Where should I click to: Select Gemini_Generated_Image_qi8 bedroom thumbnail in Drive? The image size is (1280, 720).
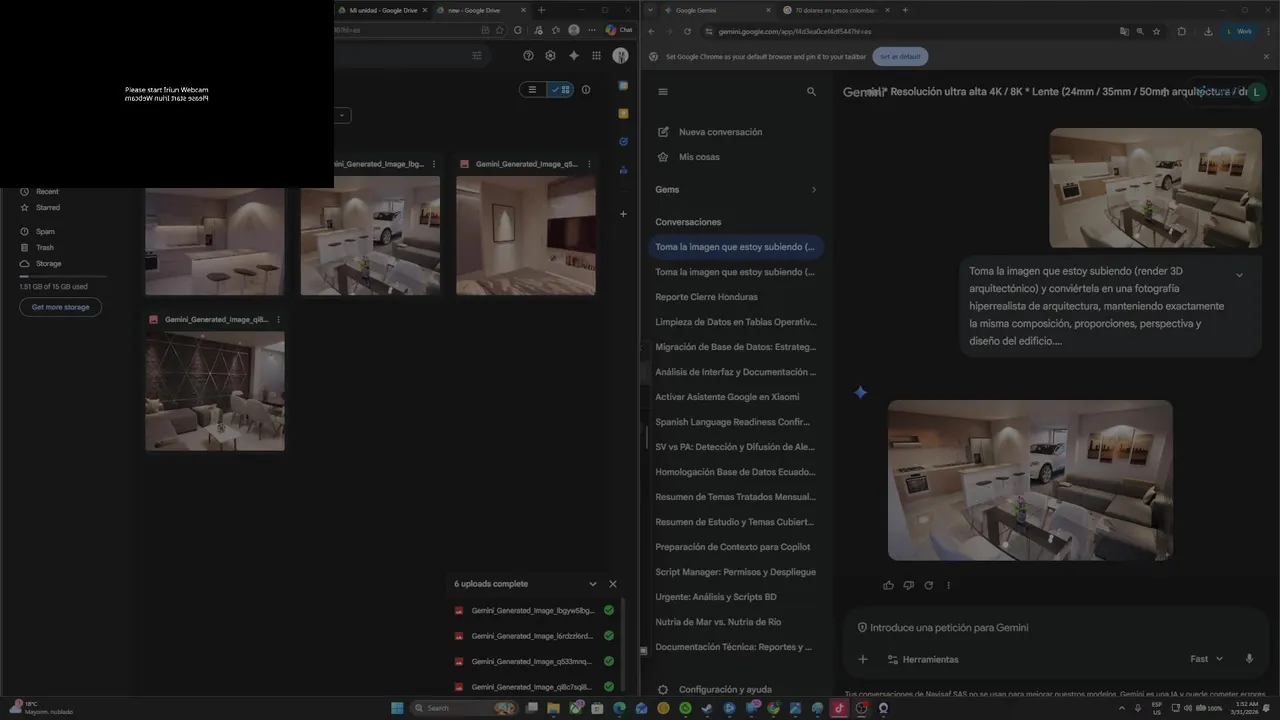pos(215,391)
